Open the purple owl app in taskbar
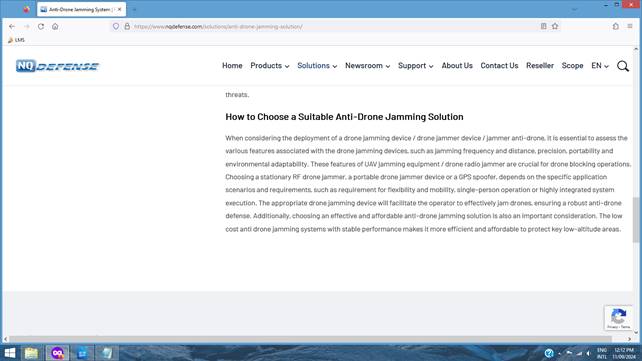Image resolution: width=642 pixels, height=361 pixels. [57, 353]
